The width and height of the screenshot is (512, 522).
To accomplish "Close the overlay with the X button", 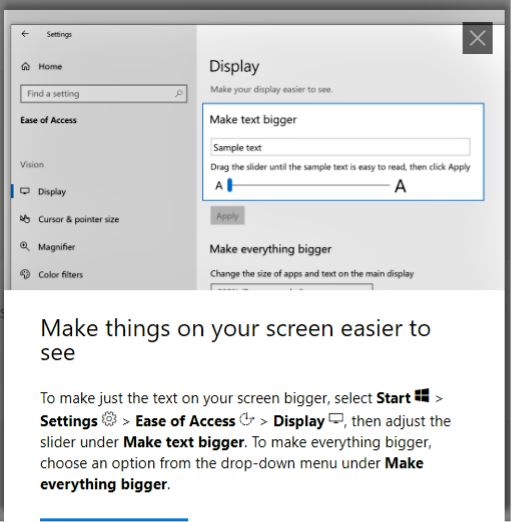I will point(477,38).
